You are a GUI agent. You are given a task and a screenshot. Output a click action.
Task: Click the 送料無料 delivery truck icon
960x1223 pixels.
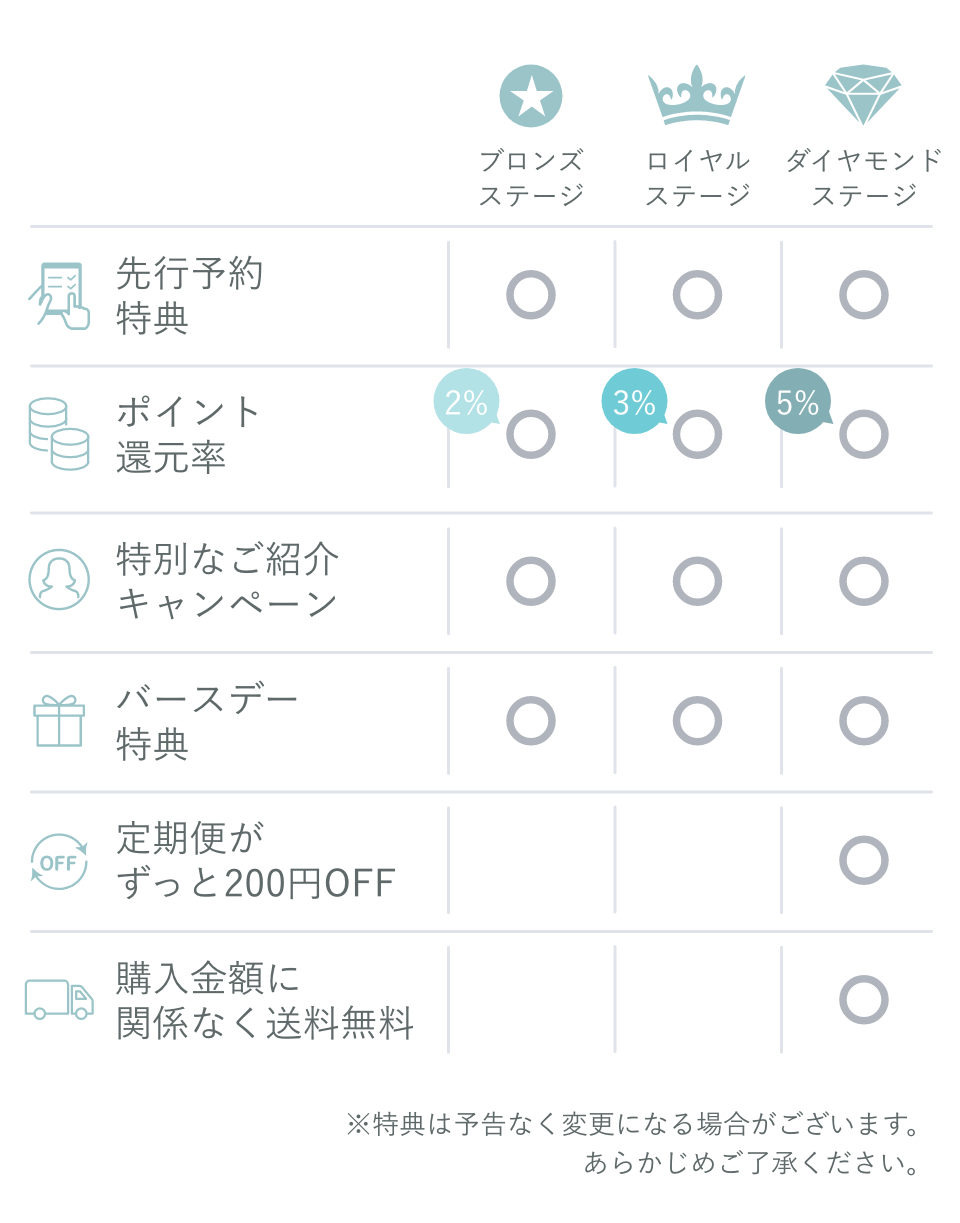point(59,999)
